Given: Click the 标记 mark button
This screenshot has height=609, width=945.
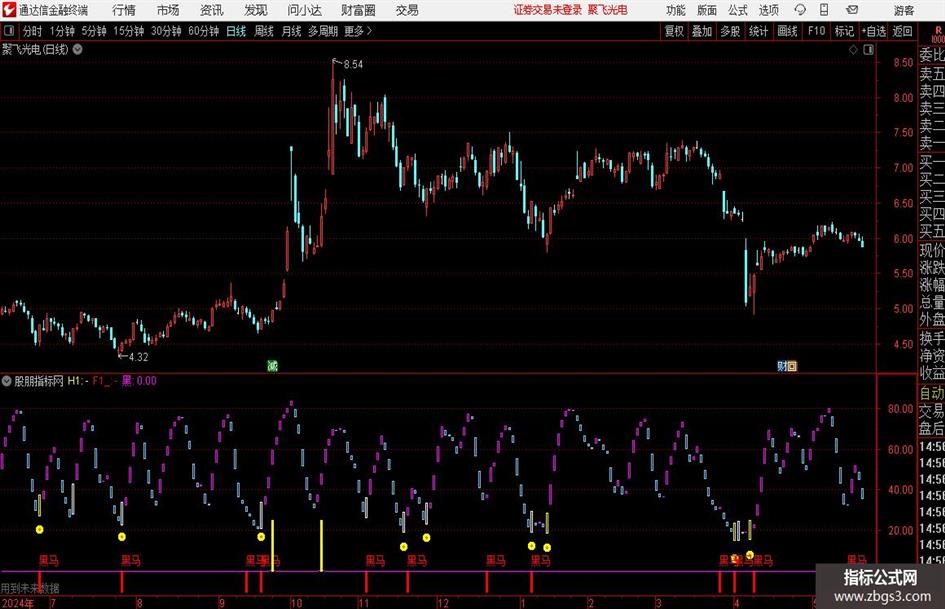Looking at the screenshot, I should tap(844, 31).
